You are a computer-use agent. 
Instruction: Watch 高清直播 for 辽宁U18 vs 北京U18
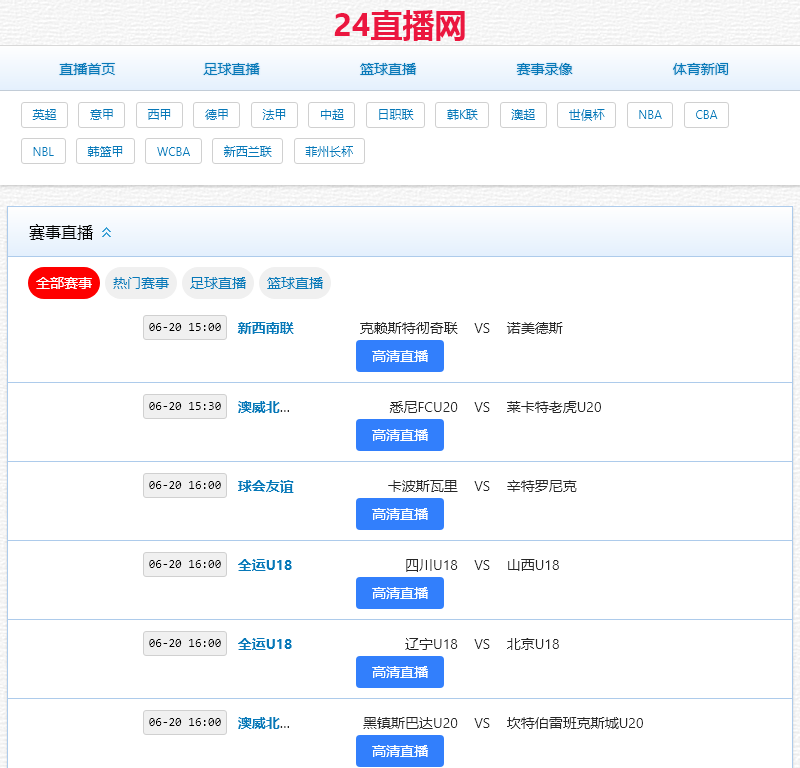(x=400, y=673)
